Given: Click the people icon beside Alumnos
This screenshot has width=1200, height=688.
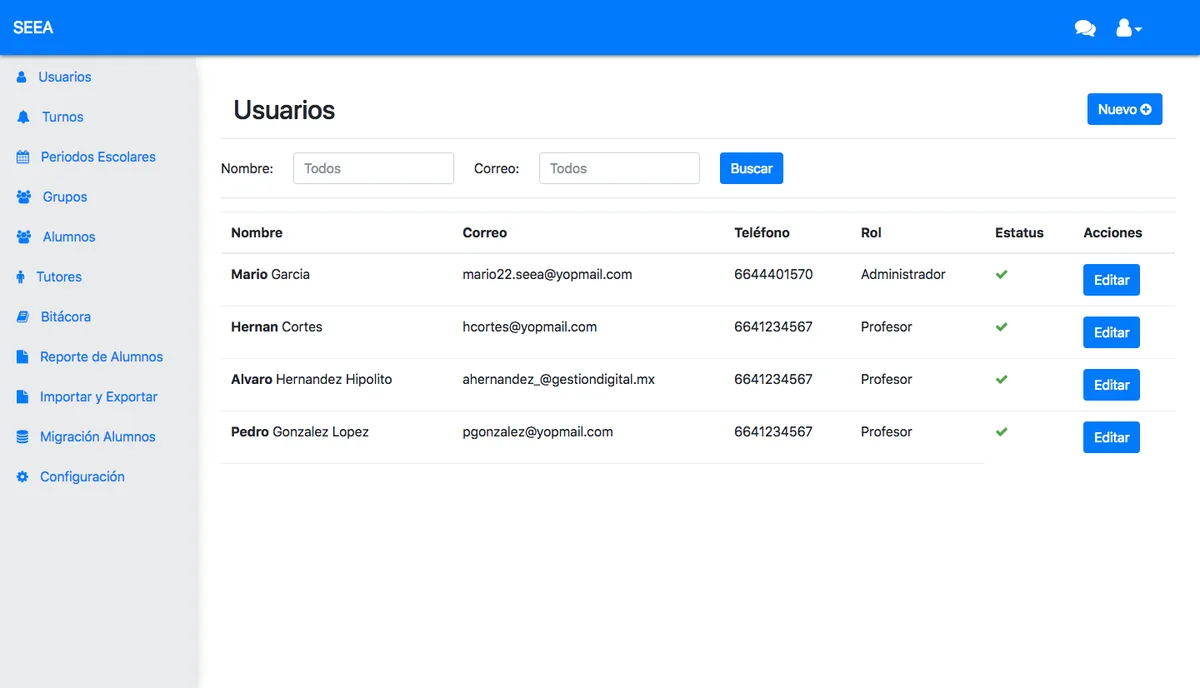Looking at the screenshot, I should pos(24,237).
